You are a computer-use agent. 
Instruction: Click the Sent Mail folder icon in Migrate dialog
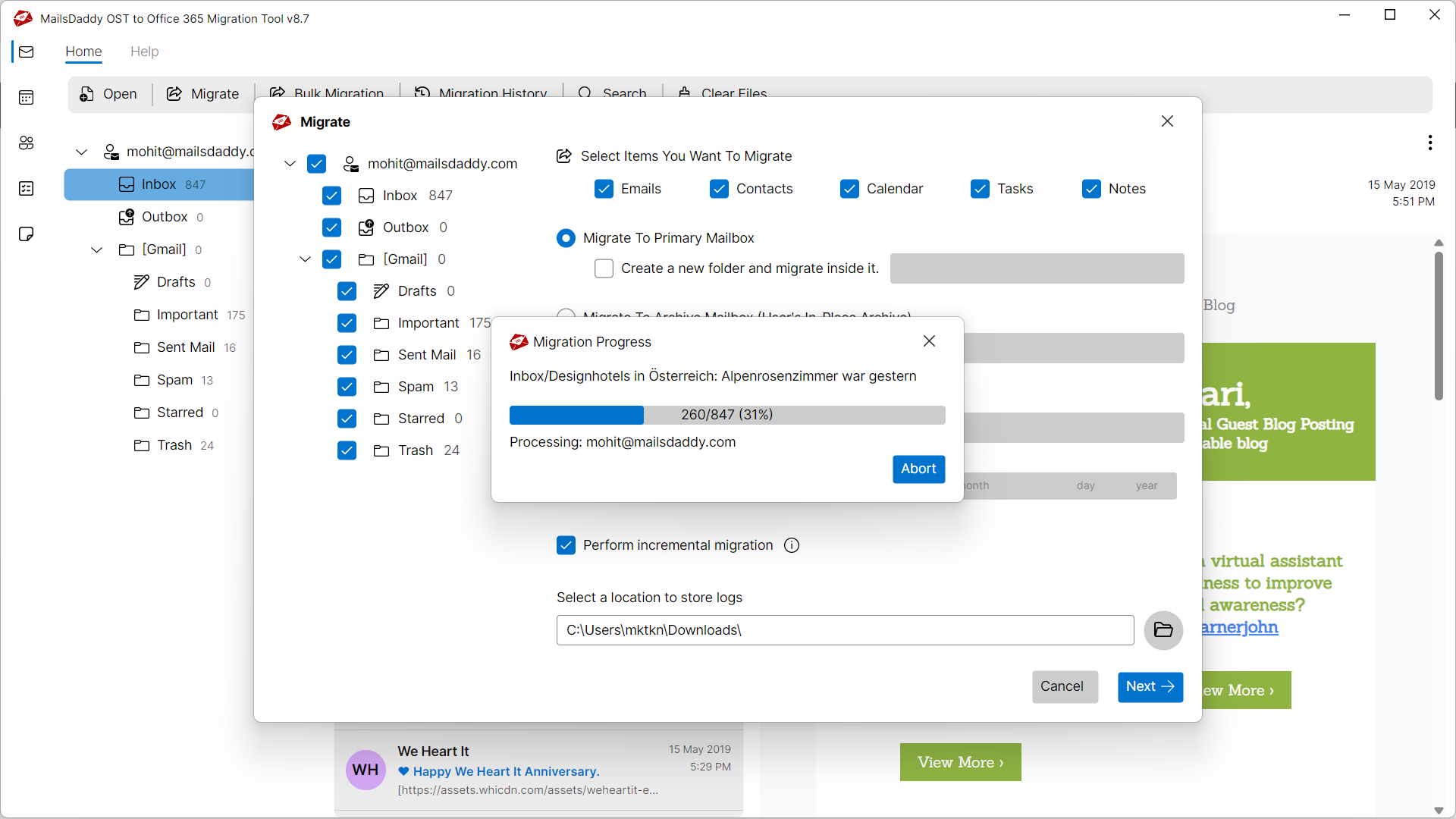381,355
